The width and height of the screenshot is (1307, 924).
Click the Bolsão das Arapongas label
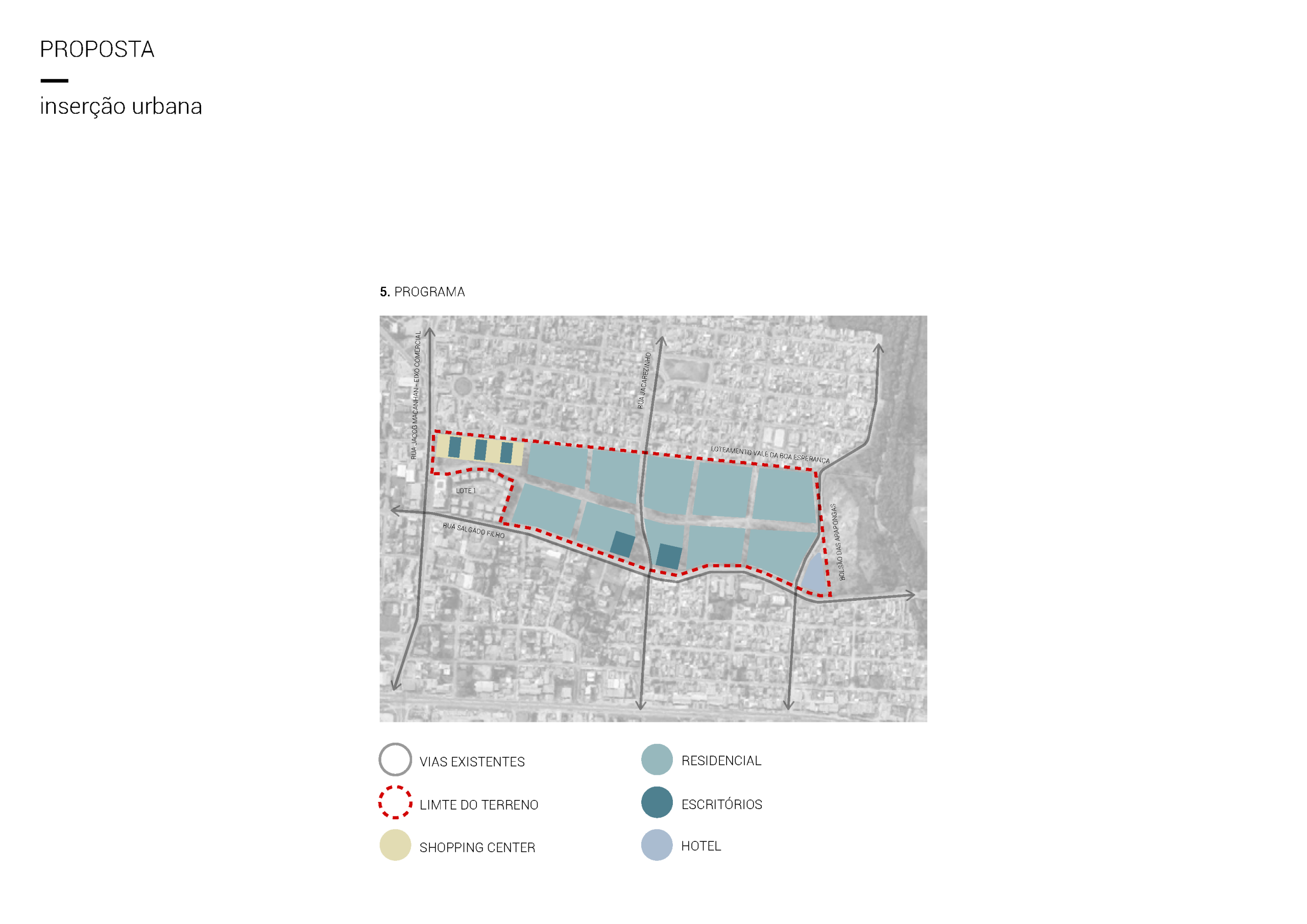pos(837,542)
